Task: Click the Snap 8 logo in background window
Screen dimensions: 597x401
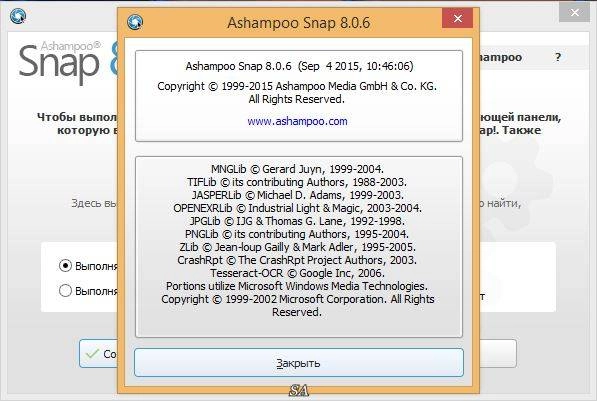Action: (69, 63)
